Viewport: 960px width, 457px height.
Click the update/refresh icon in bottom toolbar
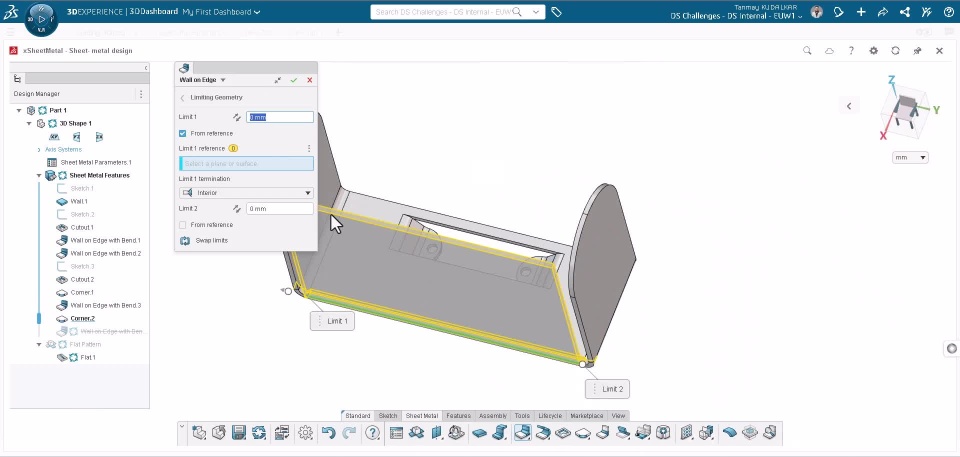click(x=259, y=432)
